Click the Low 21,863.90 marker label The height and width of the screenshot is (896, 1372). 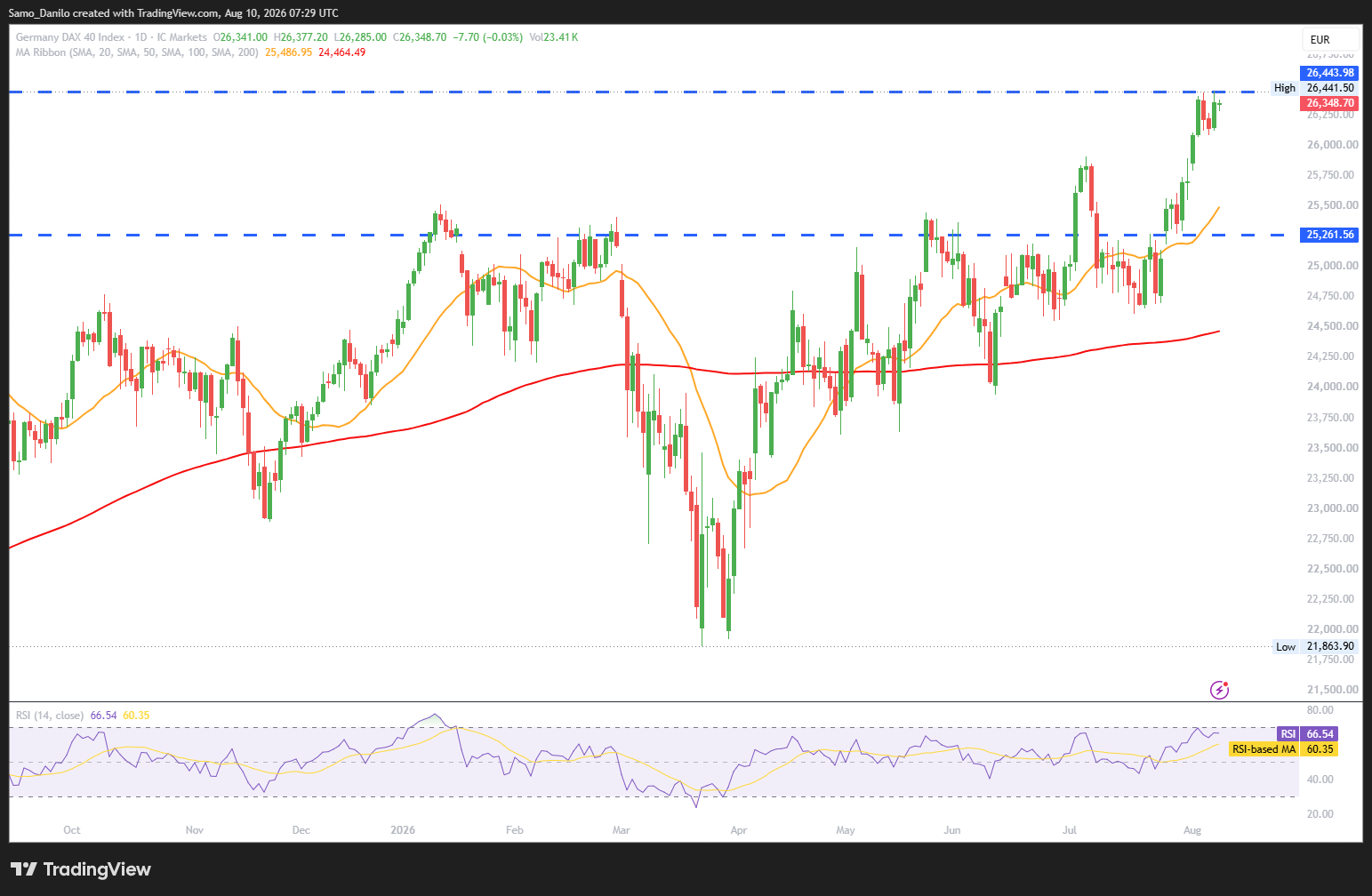1315,646
